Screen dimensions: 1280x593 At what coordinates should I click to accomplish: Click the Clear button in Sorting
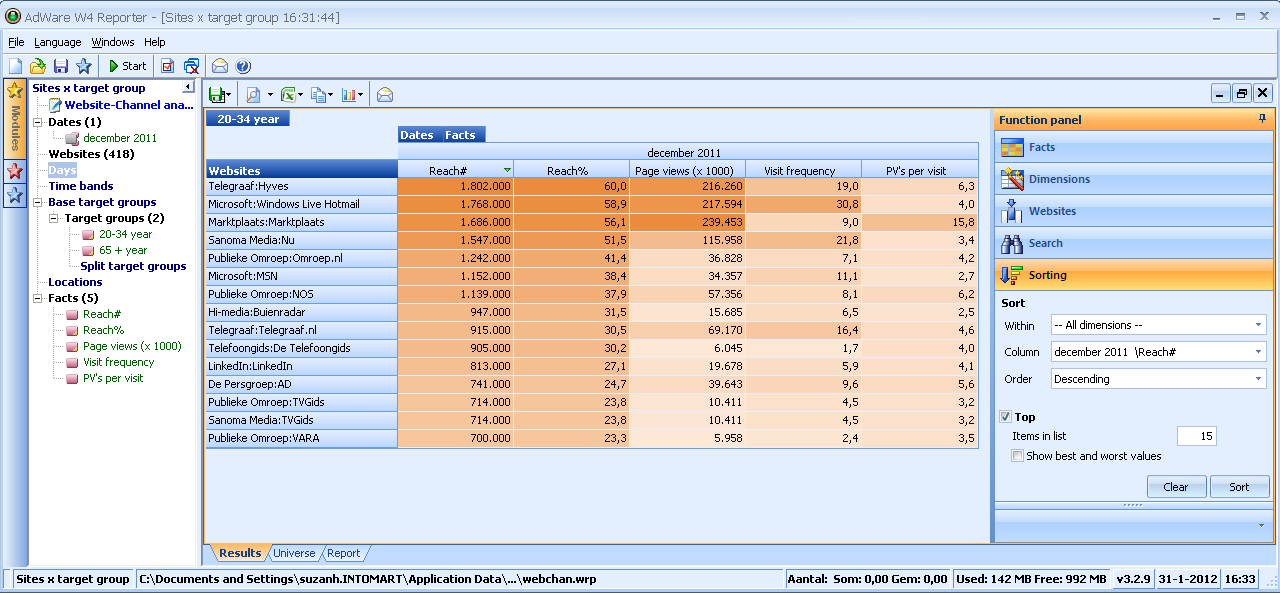click(x=1176, y=487)
